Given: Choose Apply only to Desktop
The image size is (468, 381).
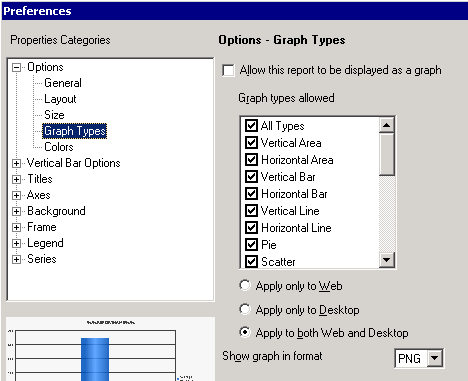Looking at the screenshot, I should (245, 309).
